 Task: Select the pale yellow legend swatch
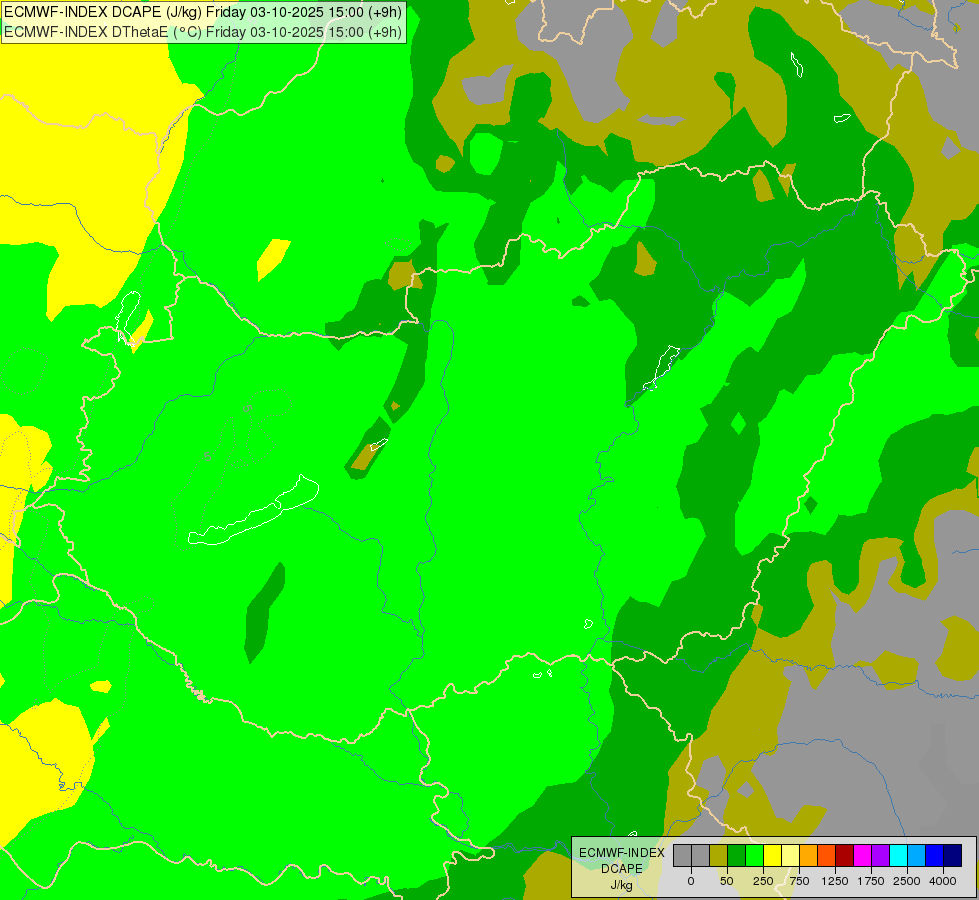pos(790,855)
